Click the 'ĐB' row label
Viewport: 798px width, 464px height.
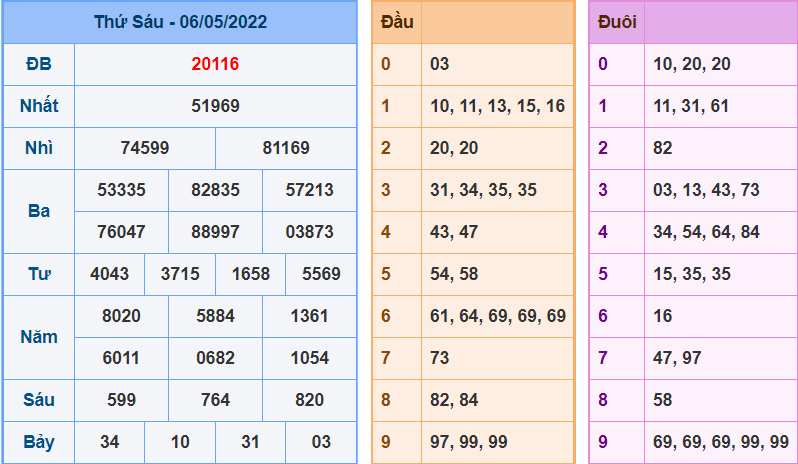[x=39, y=64]
